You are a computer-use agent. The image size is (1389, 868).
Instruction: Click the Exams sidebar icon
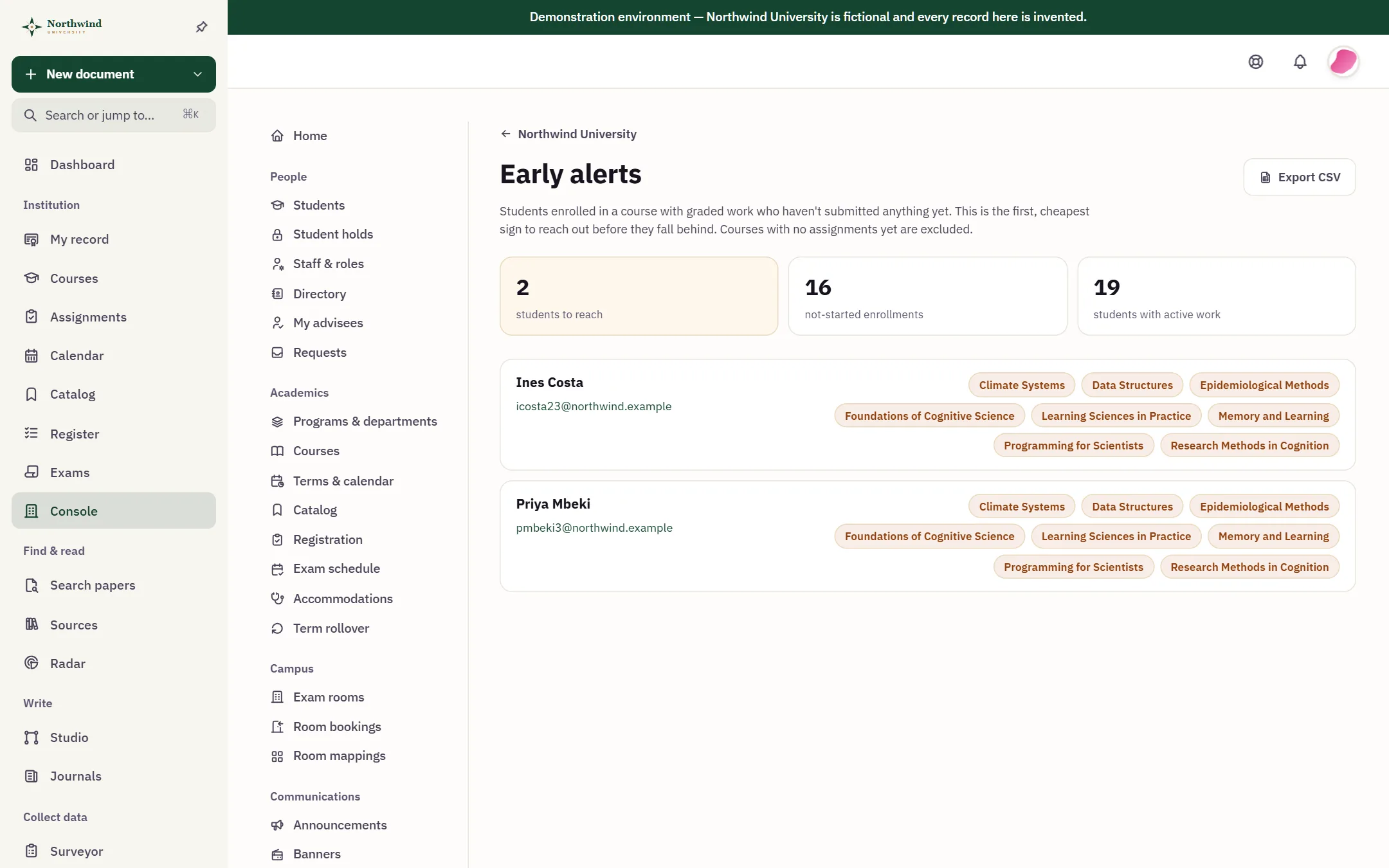point(31,472)
